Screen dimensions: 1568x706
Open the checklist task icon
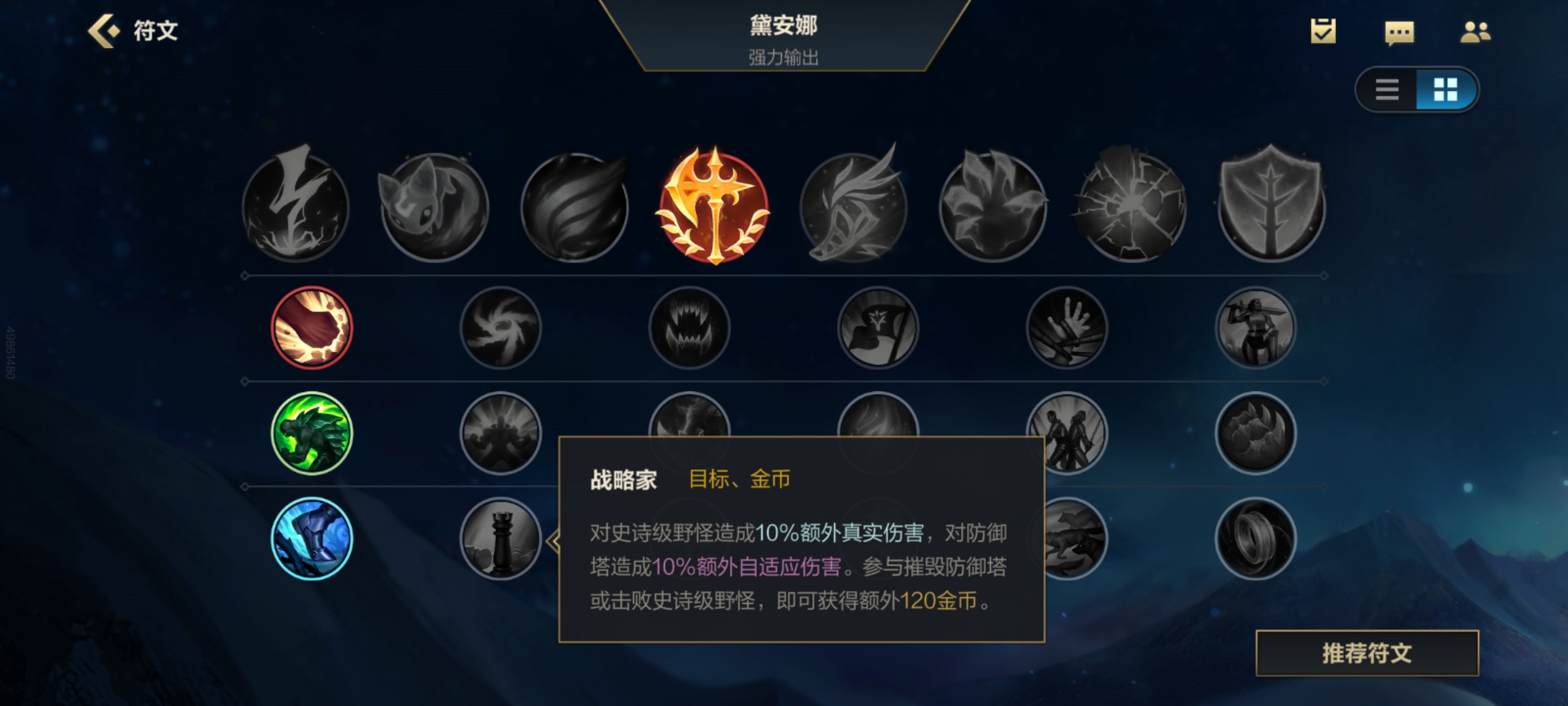pyautogui.click(x=1323, y=31)
